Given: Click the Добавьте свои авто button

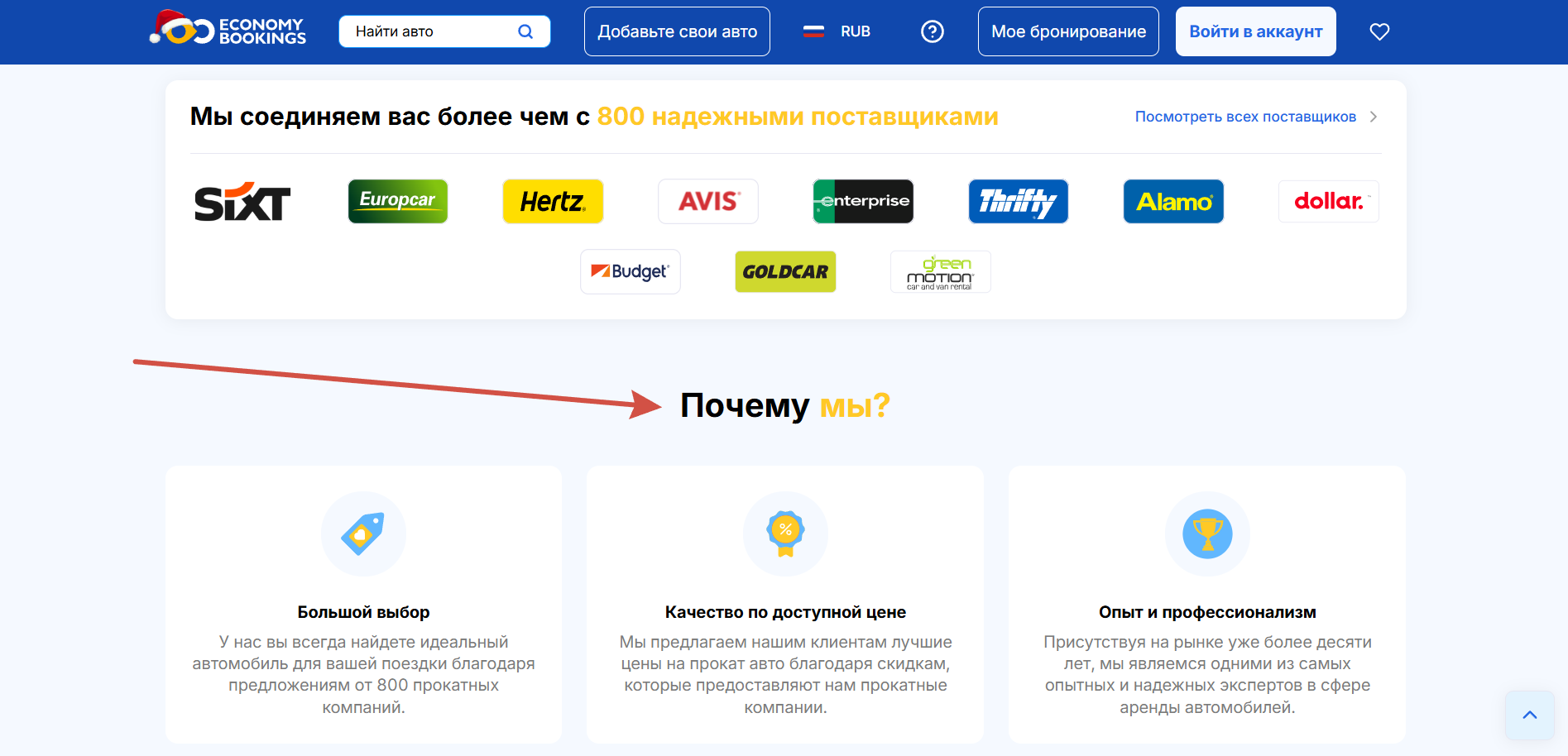Looking at the screenshot, I should point(677,31).
